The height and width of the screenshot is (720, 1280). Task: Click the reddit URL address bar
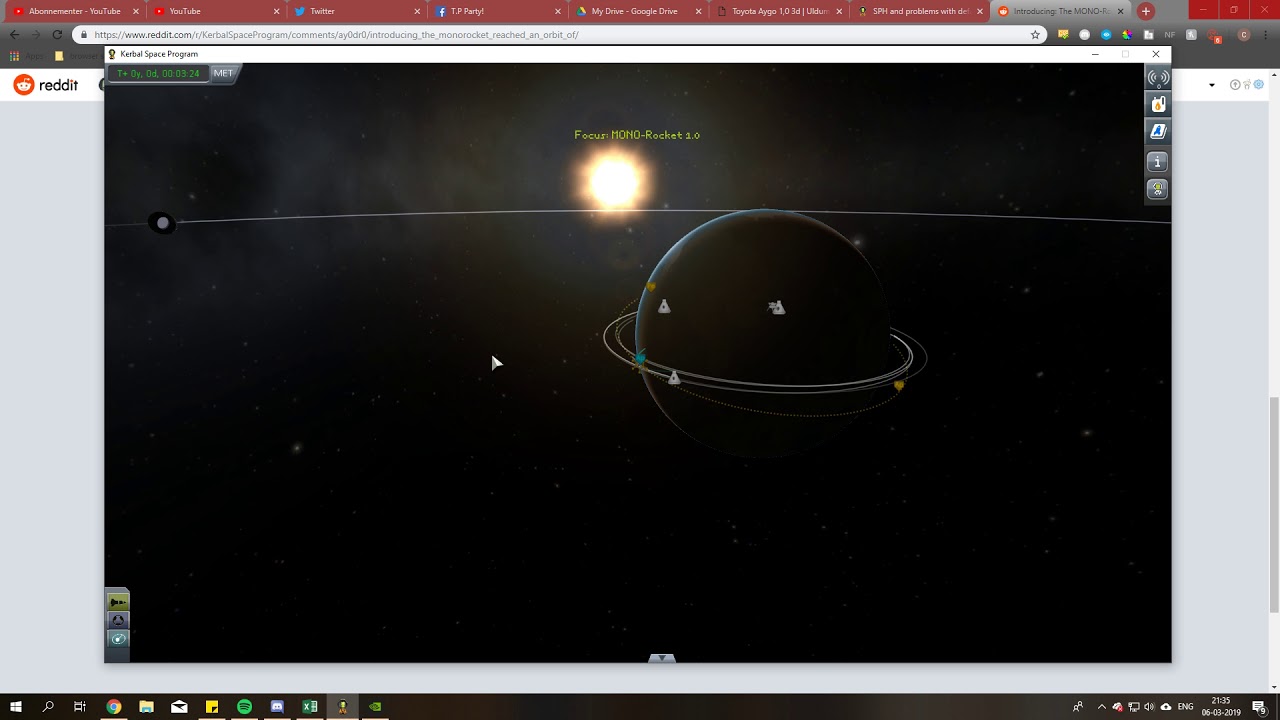560,34
